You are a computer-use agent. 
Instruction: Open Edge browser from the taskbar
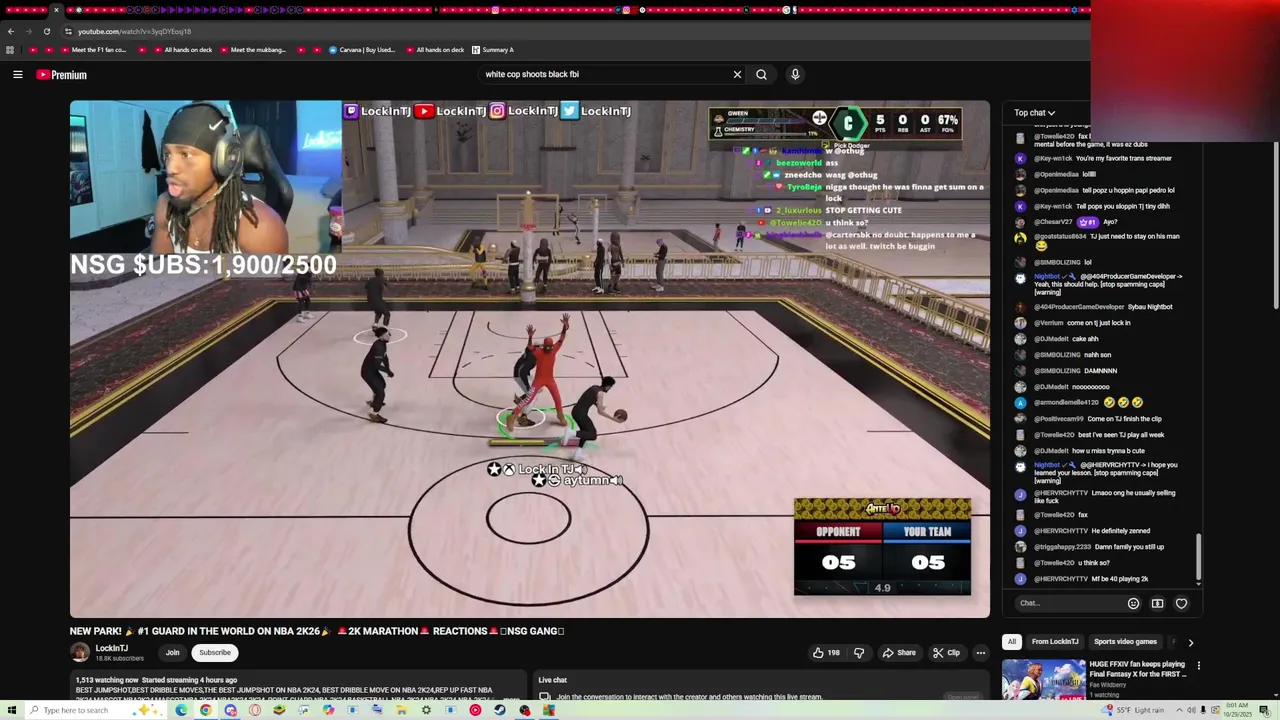pyautogui.click(x=181, y=710)
